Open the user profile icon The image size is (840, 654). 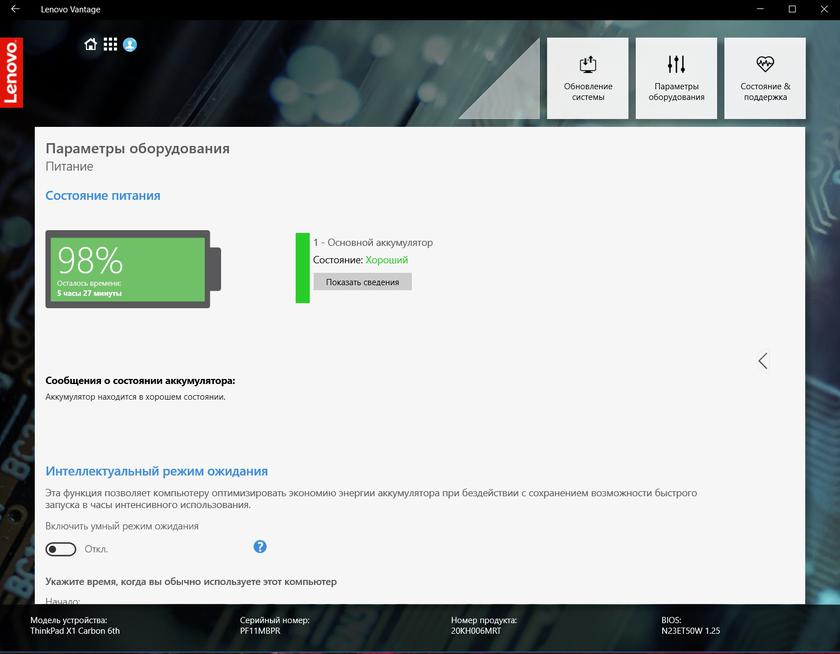click(130, 44)
